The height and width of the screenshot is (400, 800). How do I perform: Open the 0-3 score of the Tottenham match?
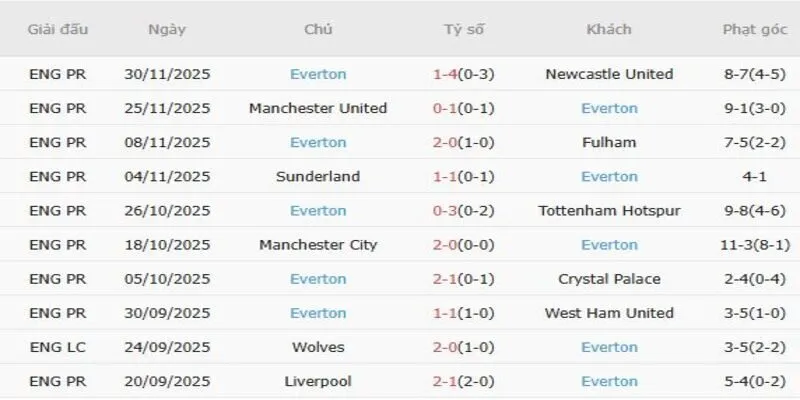click(444, 211)
